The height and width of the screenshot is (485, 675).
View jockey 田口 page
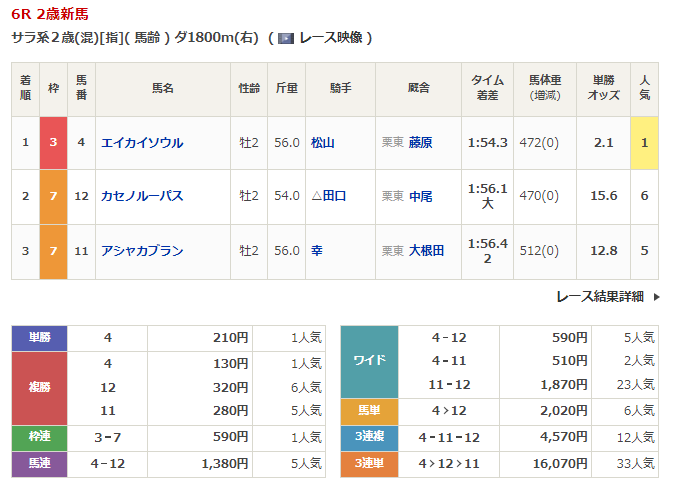tap(332, 196)
